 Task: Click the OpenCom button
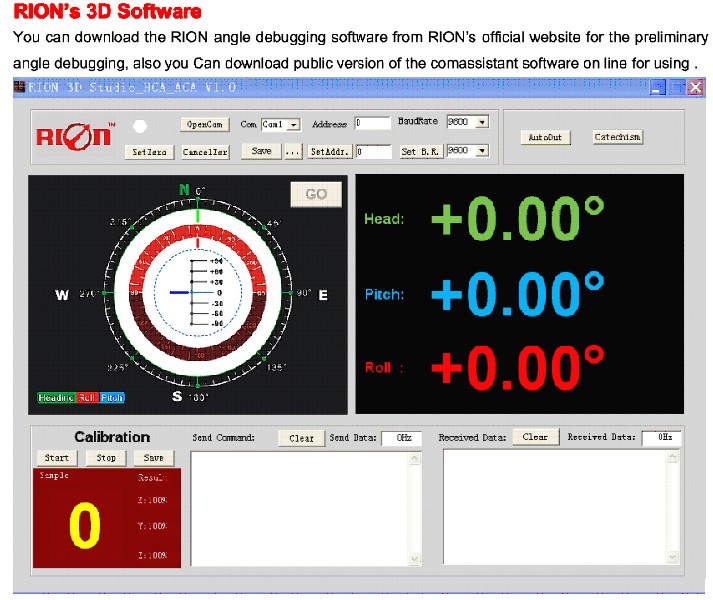click(205, 125)
